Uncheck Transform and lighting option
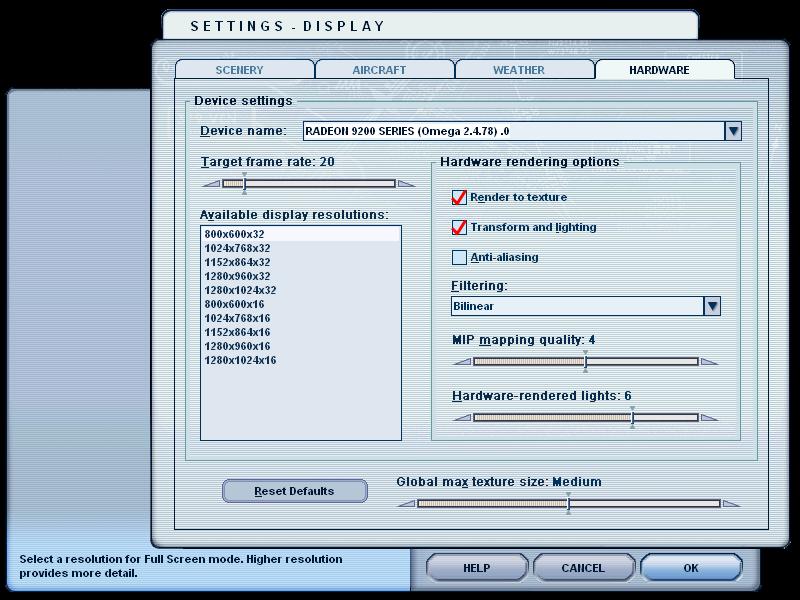This screenshot has height=600, width=800. point(460,228)
